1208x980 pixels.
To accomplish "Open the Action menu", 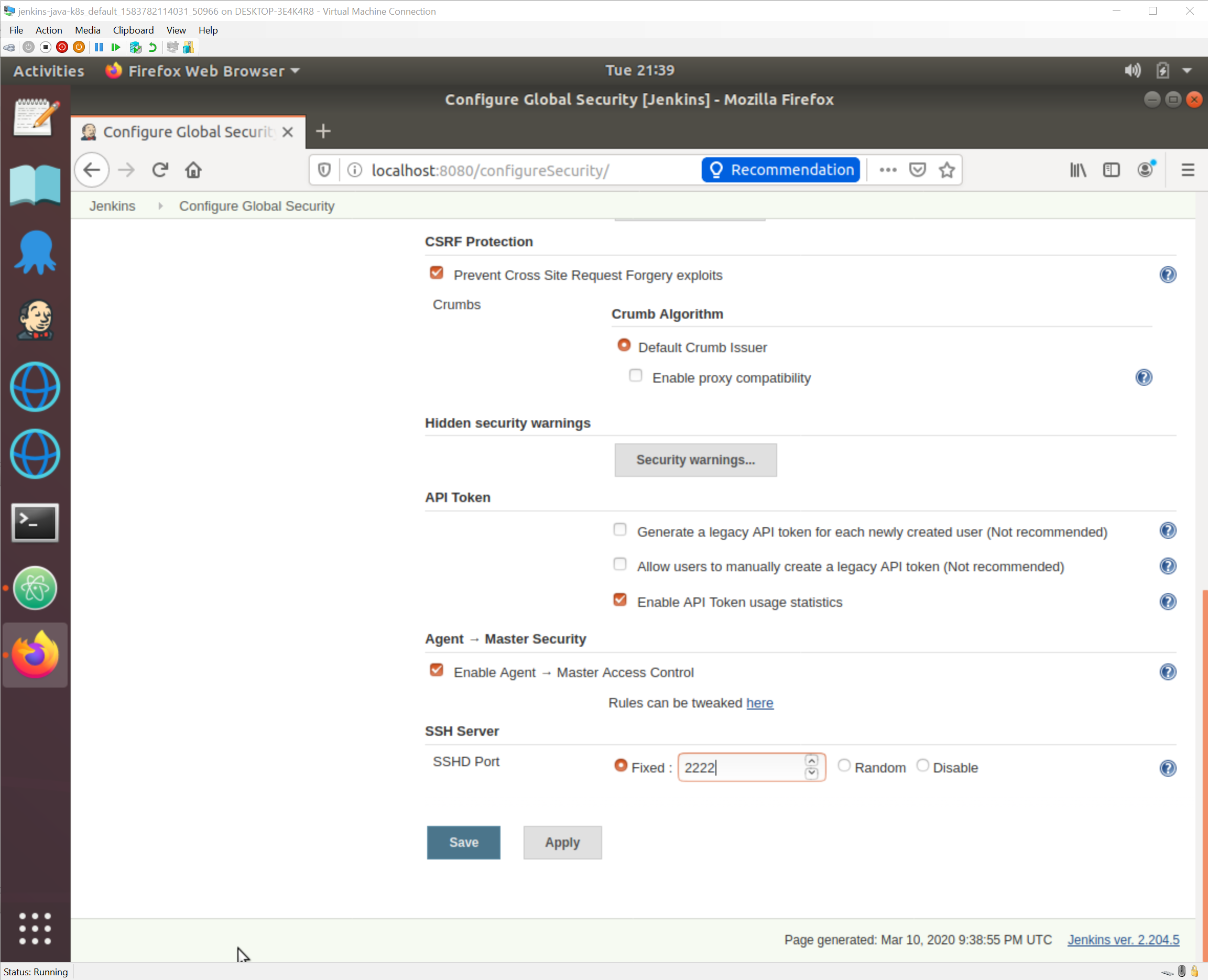I will click(49, 30).
